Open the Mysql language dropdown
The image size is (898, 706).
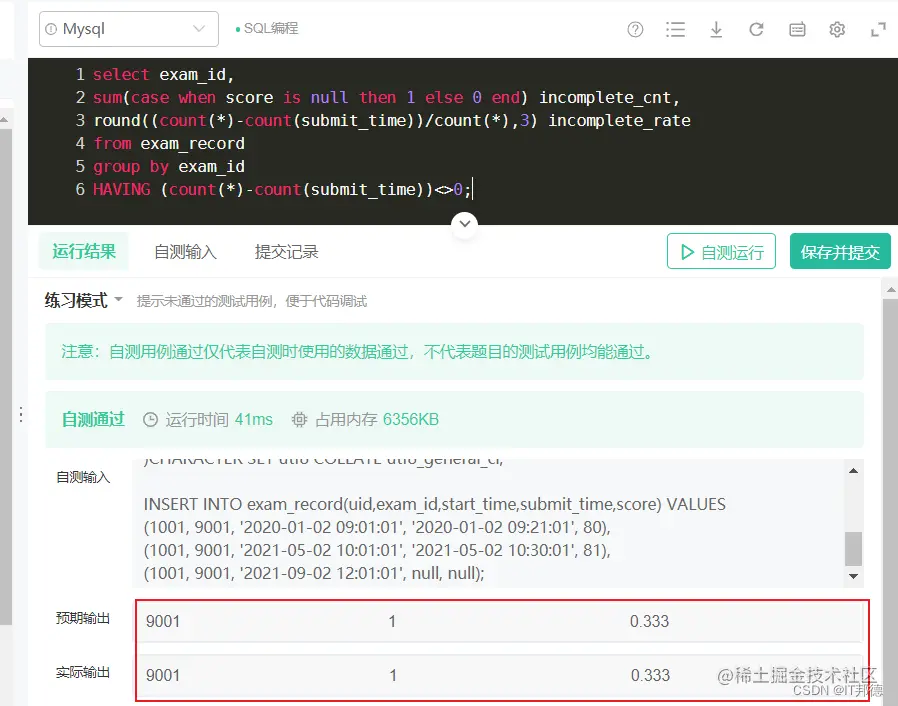(129, 29)
